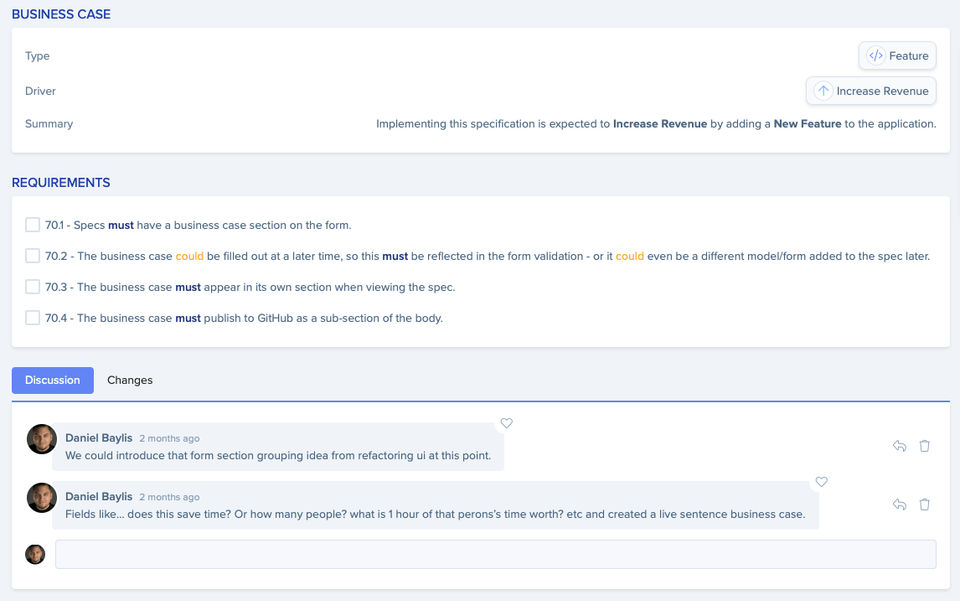Like the first comment with heart icon
Image resolution: width=960 pixels, height=601 pixels.
click(507, 423)
